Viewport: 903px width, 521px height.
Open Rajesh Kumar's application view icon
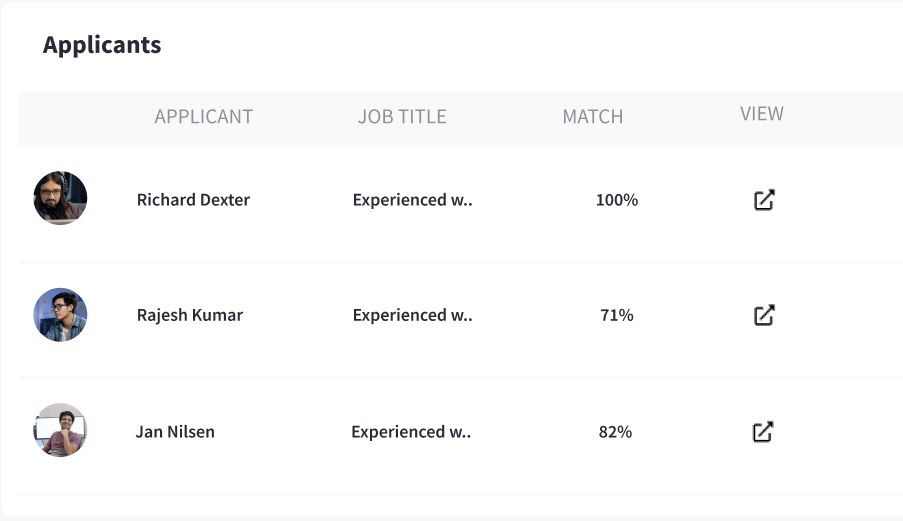764,315
